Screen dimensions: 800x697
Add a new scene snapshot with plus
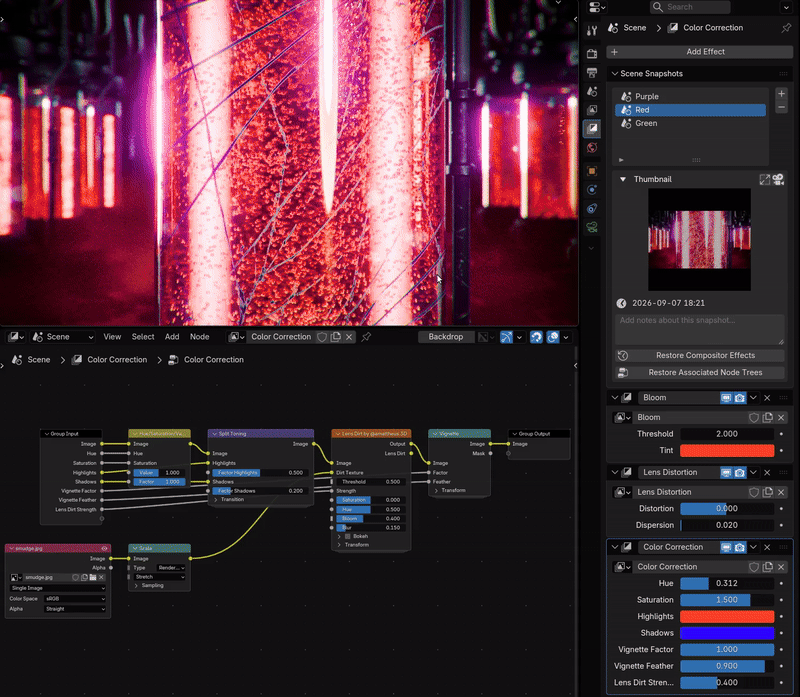(x=781, y=94)
